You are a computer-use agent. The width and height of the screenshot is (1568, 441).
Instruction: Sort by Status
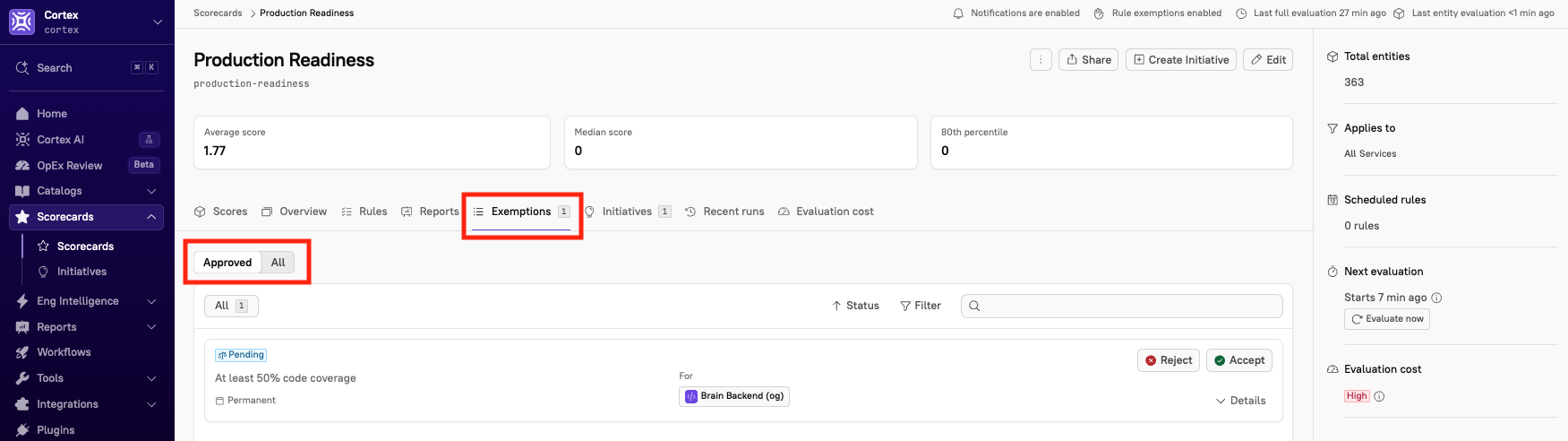point(855,306)
